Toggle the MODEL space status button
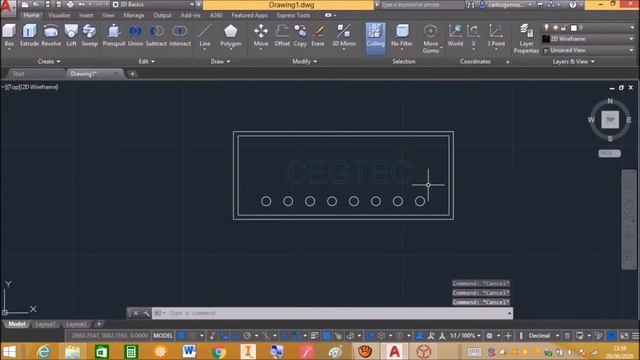 [162, 336]
